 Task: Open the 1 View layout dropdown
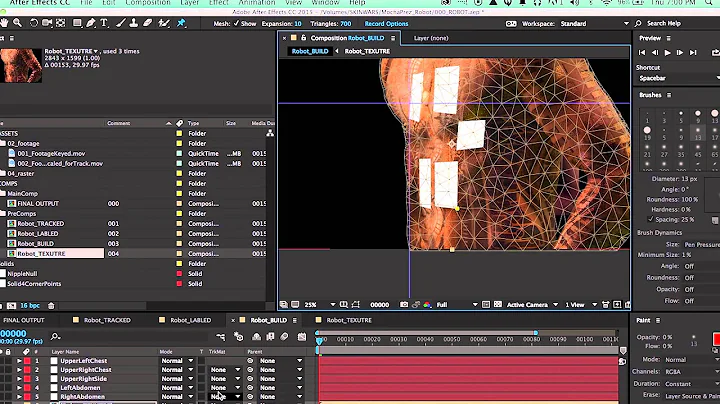click(581, 304)
